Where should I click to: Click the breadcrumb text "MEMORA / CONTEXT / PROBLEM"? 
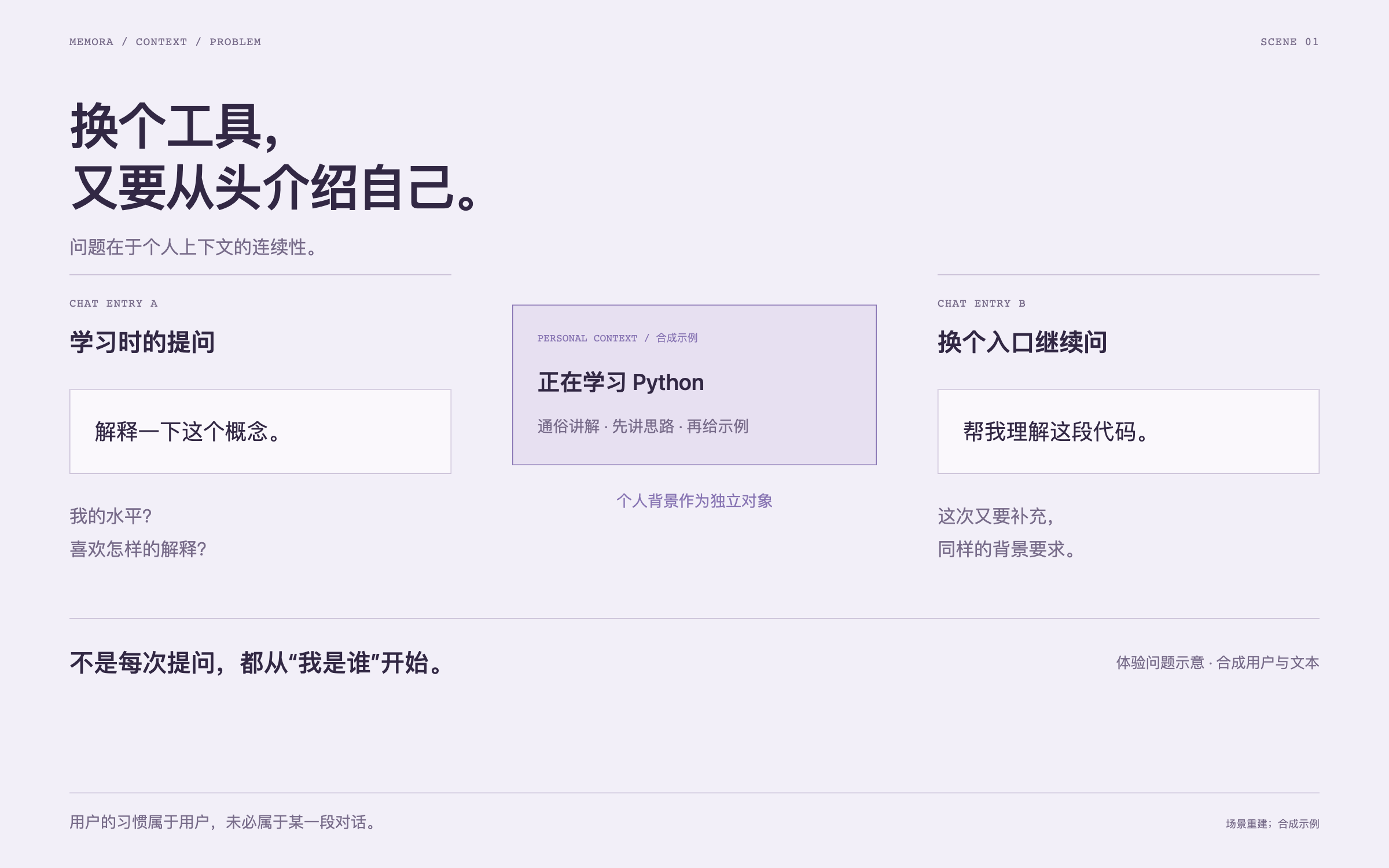[x=165, y=42]
